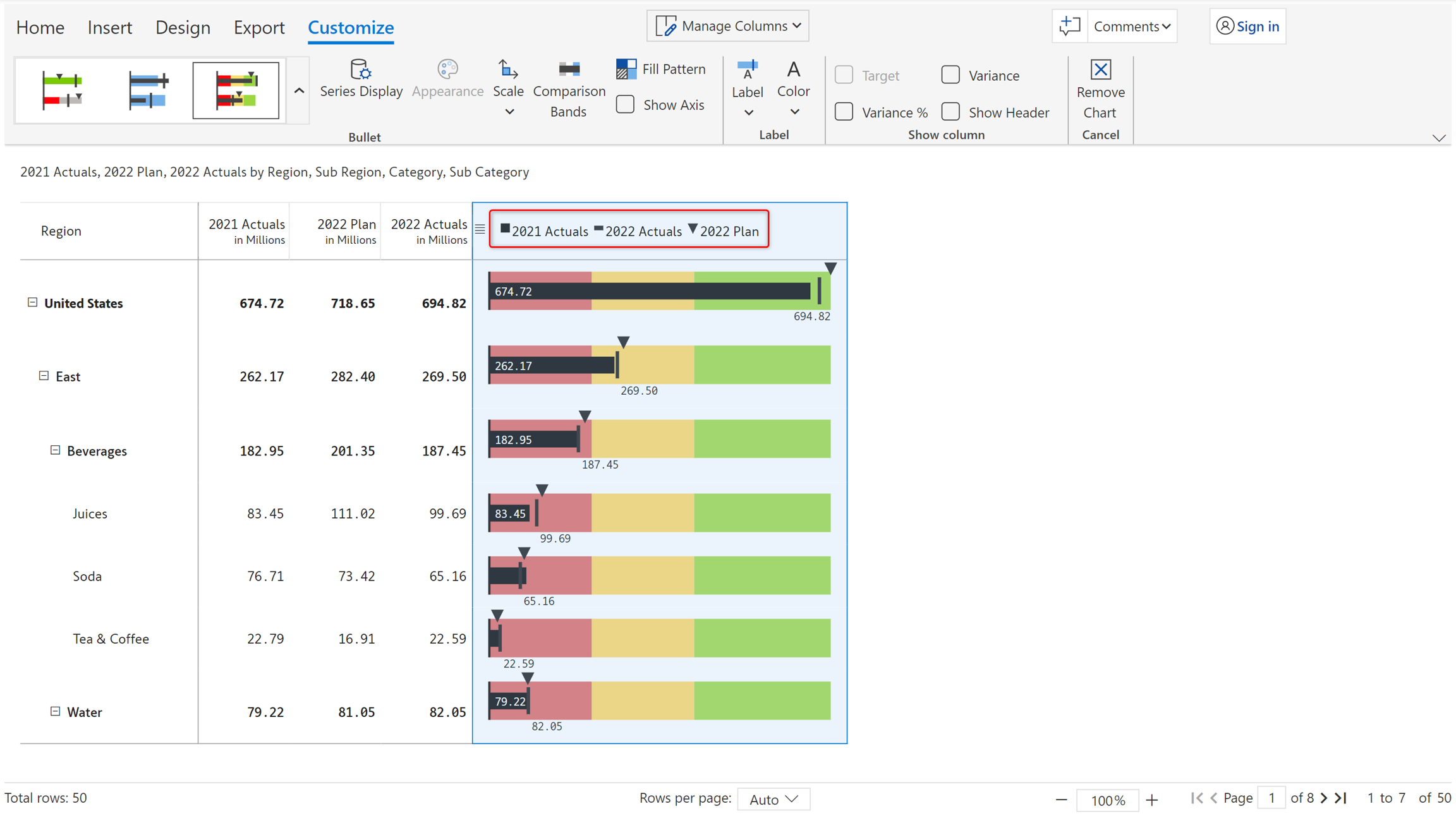Click Remove Chart icon
Viewport: 1456px width, 816px height.
pyautogui.click(x=1100, y=69)
